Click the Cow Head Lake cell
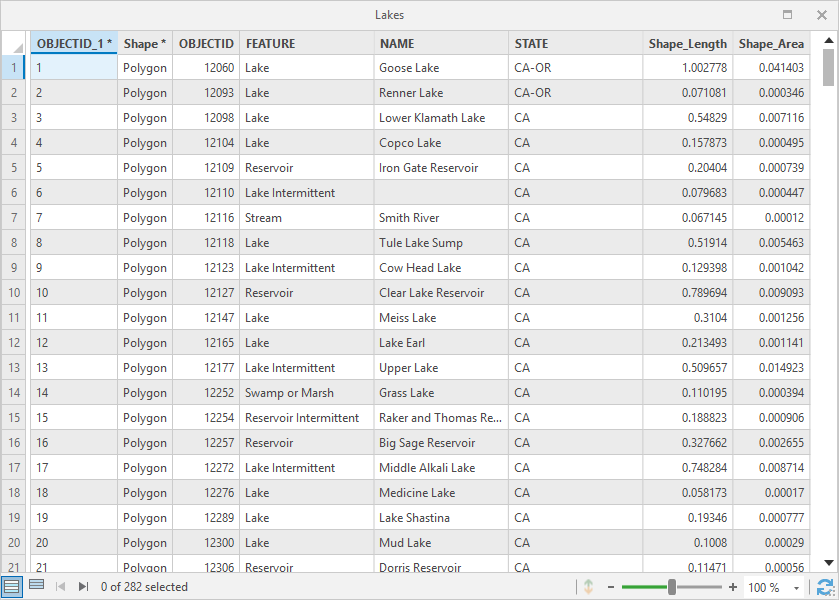 point(441,268)
